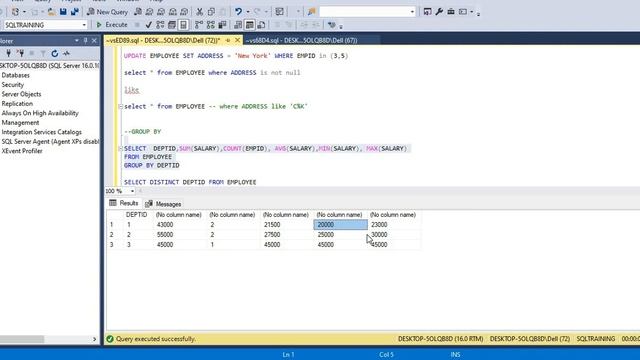This screenshot has height=360, width=640.
Task: Select Replication node
Action: (x=17, y=104)
